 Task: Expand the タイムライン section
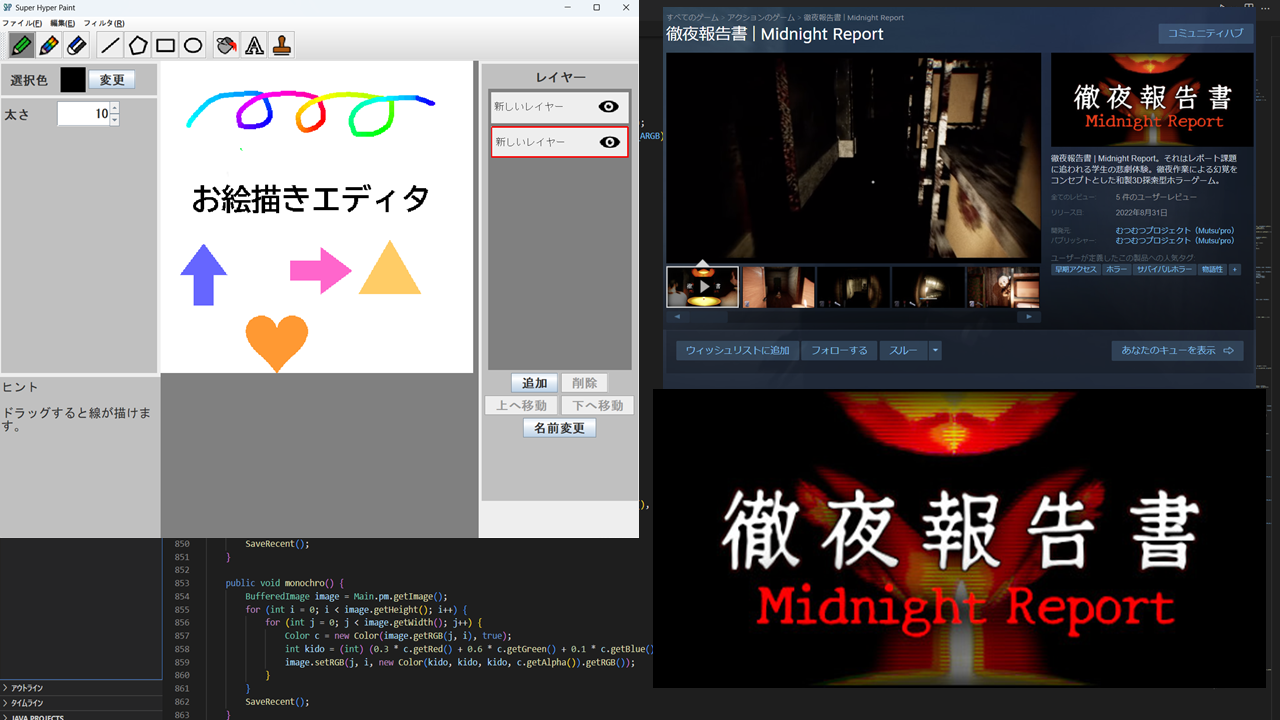[x=81, y=703]
